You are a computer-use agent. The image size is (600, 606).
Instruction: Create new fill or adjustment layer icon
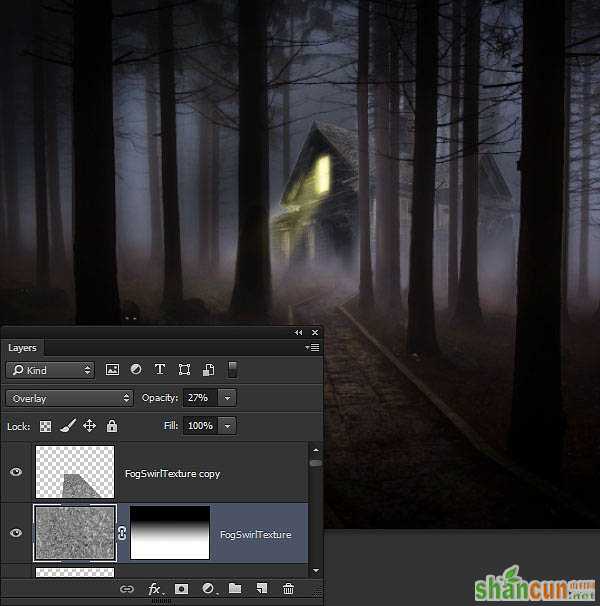(x=208, y=589)
